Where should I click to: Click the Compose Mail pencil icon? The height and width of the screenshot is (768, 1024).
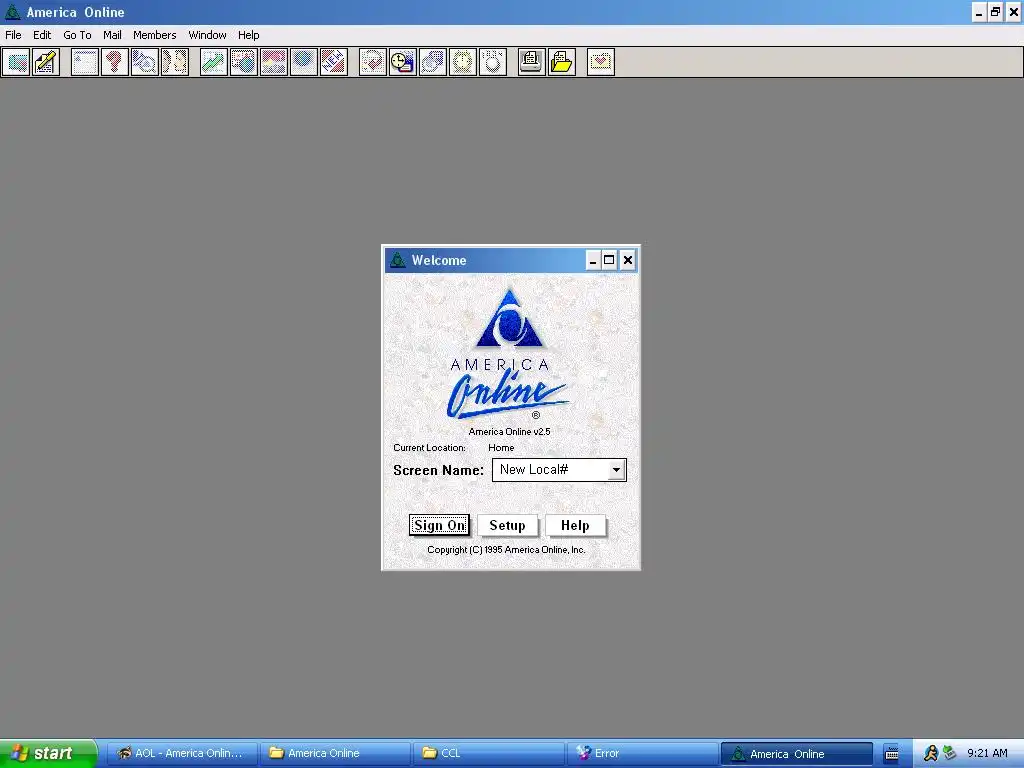pos(46,62)
